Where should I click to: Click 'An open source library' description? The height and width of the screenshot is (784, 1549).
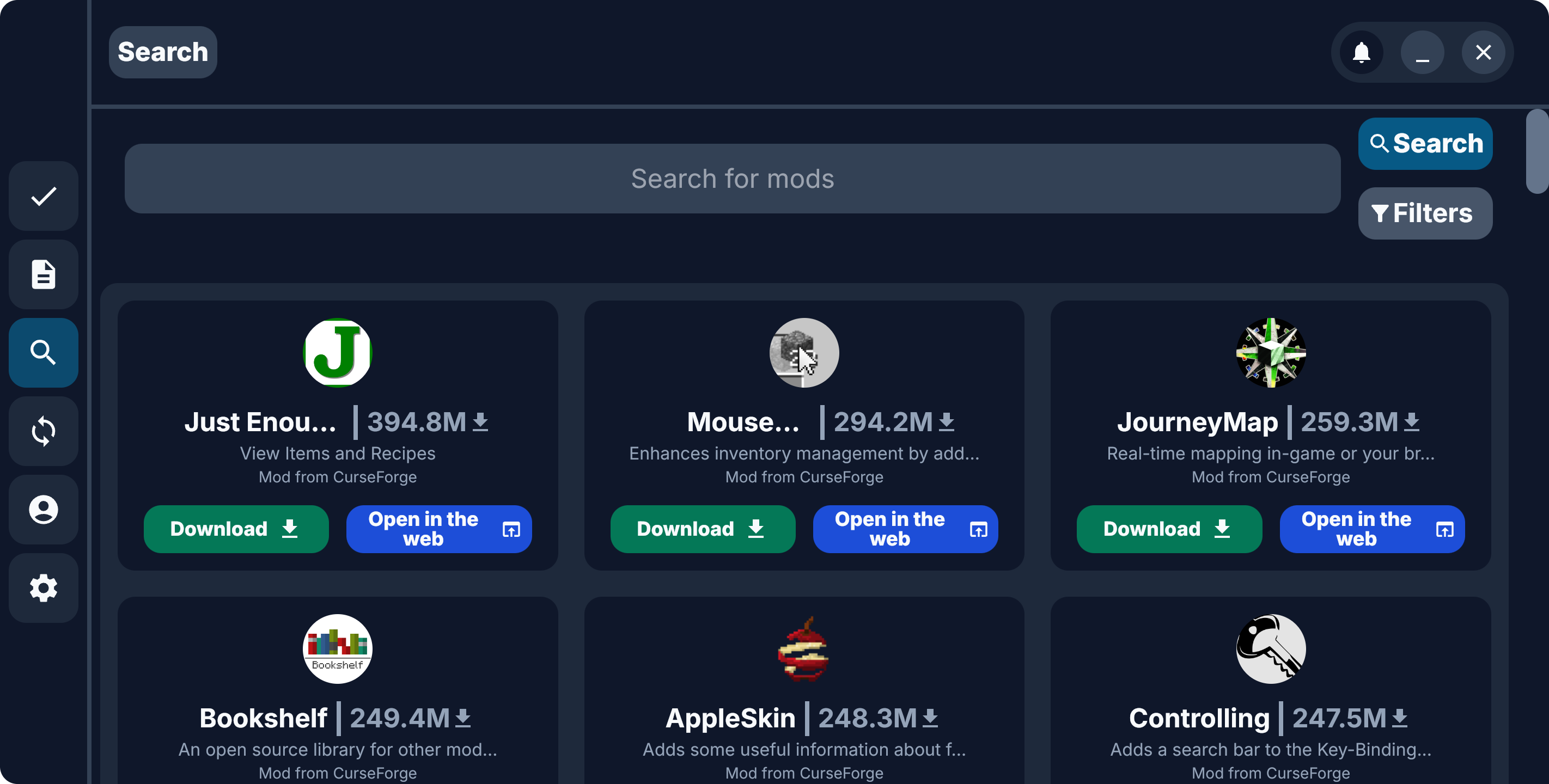[338, 750]
